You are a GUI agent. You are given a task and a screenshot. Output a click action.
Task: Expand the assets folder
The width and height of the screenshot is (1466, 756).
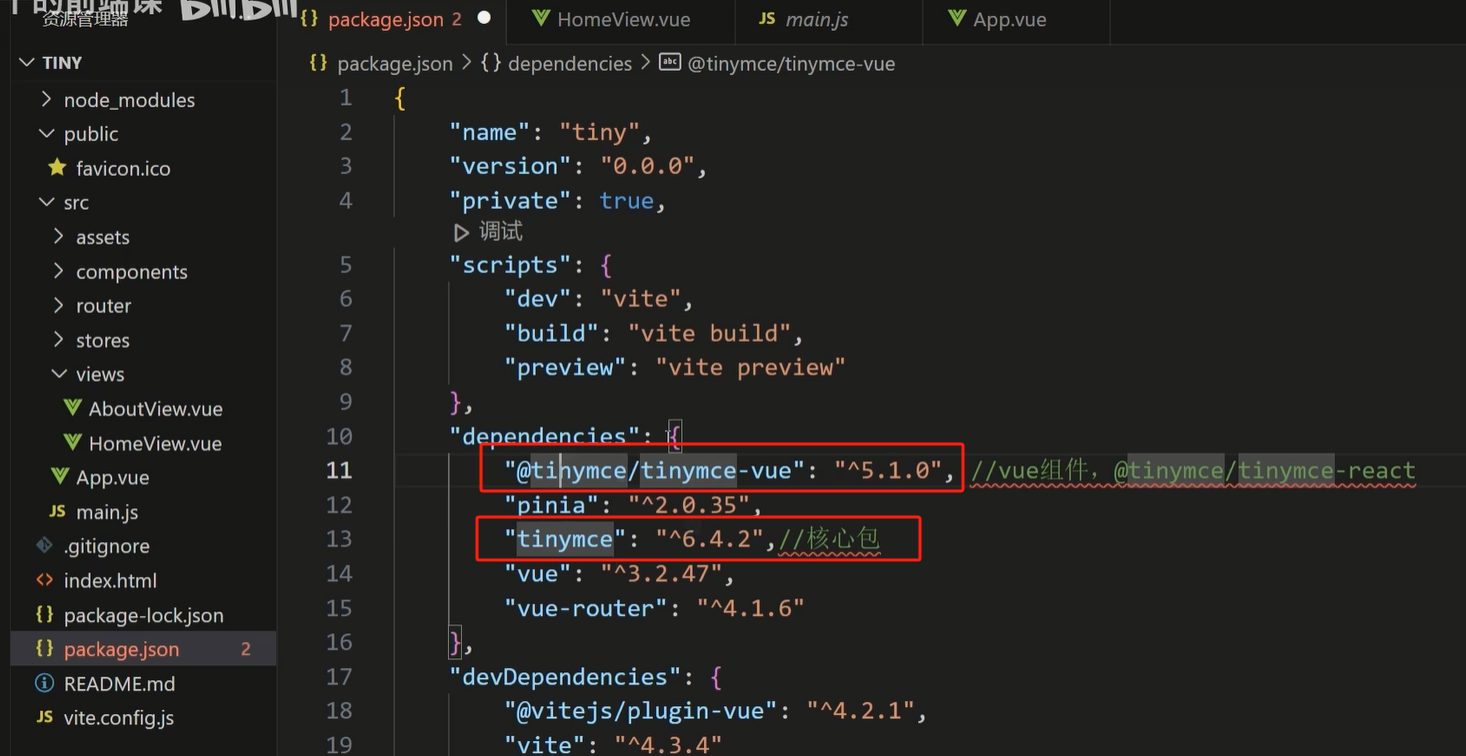pos(59,237)
